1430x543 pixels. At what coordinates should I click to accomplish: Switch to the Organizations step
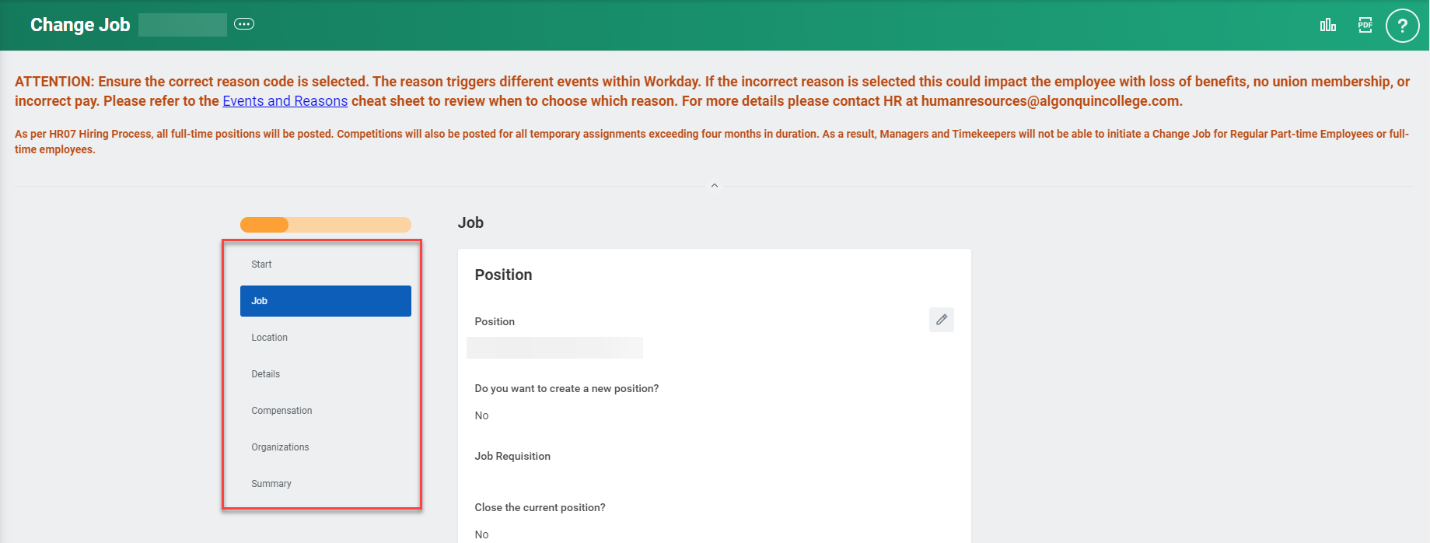click(280, 447)
